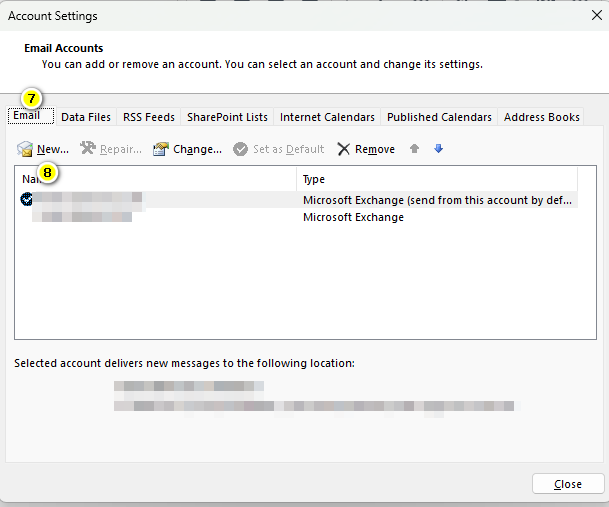Switch to SharePoint Lists tab
Viewport: 609px width, 507px height.
coord(227,117)
